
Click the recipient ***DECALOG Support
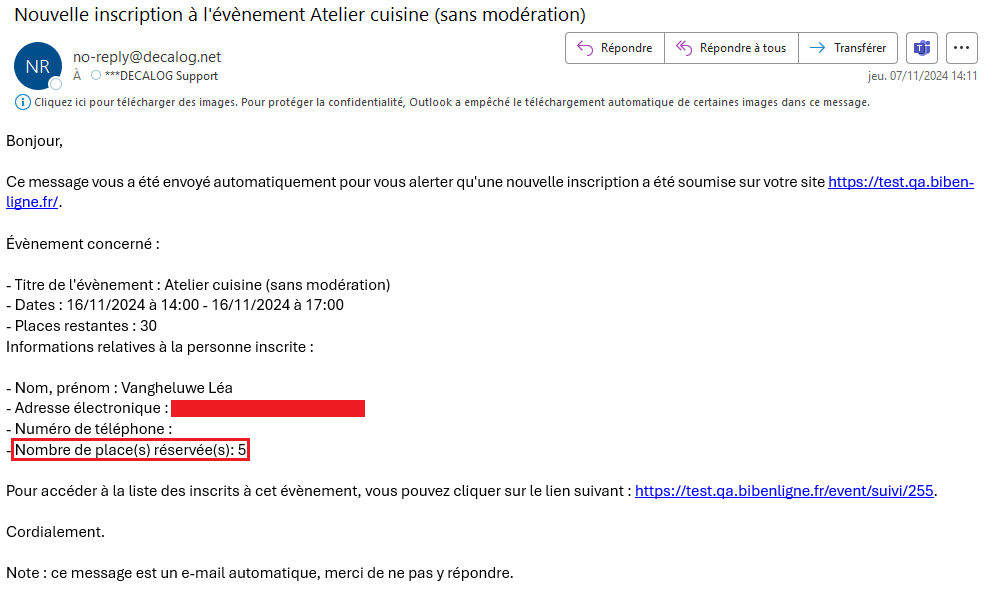[x=161, y=76]
